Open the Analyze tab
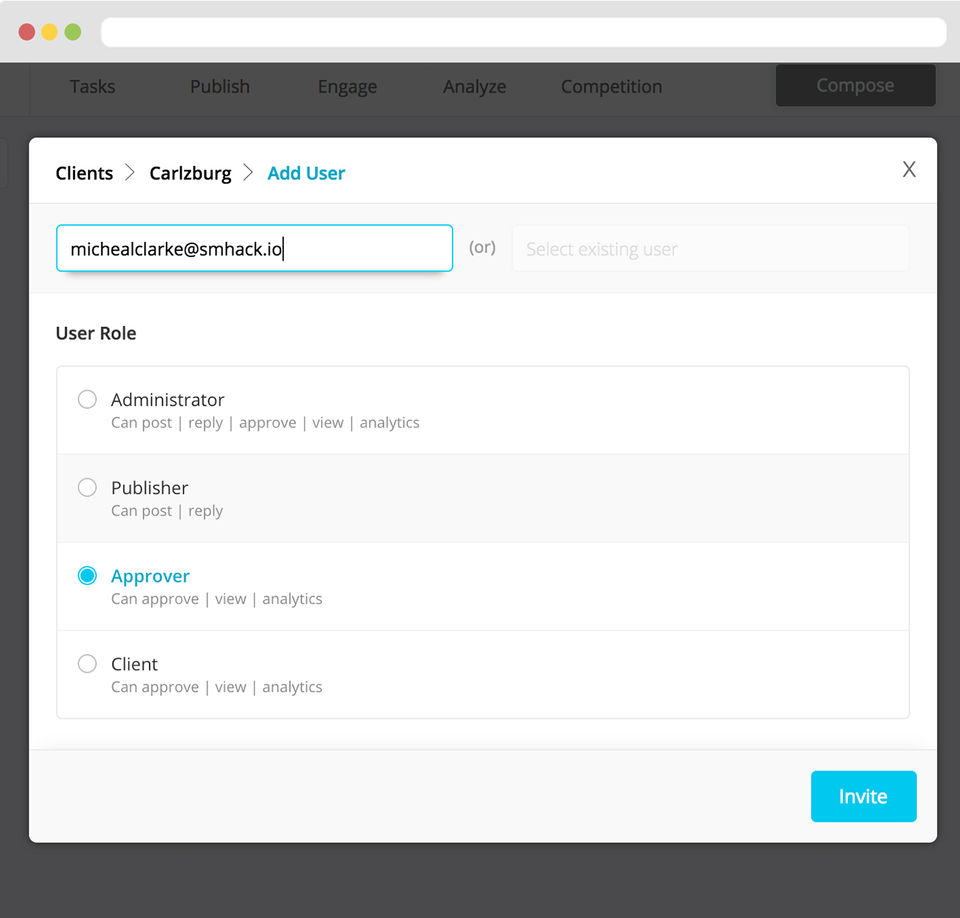 474,87
